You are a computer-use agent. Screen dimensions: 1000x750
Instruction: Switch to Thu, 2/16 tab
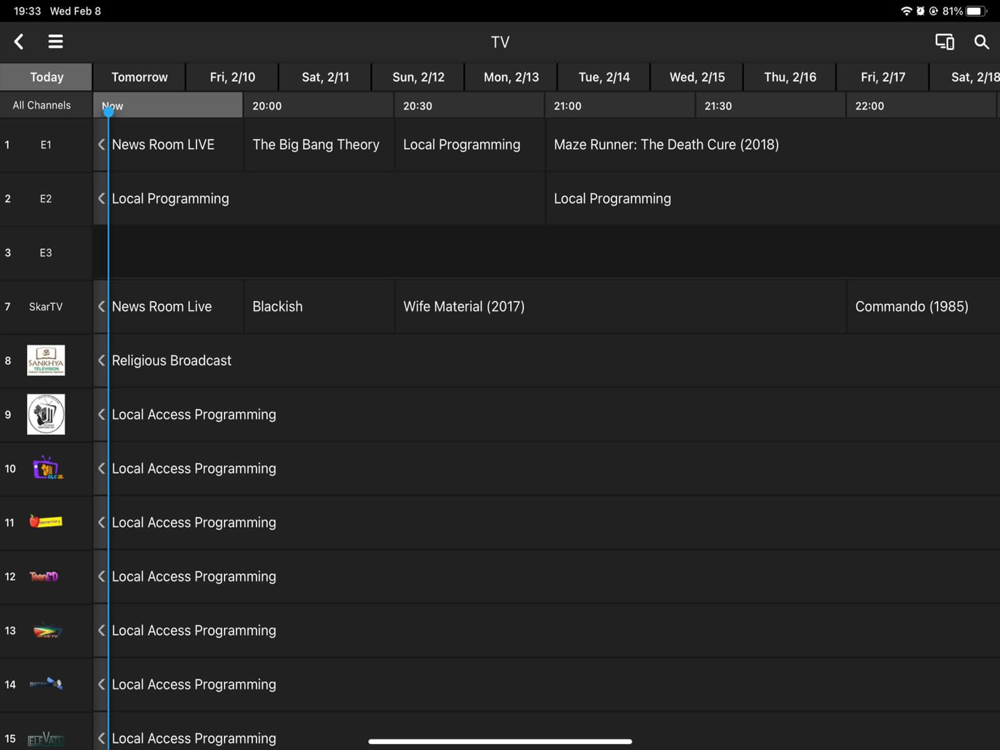point(790,77)
